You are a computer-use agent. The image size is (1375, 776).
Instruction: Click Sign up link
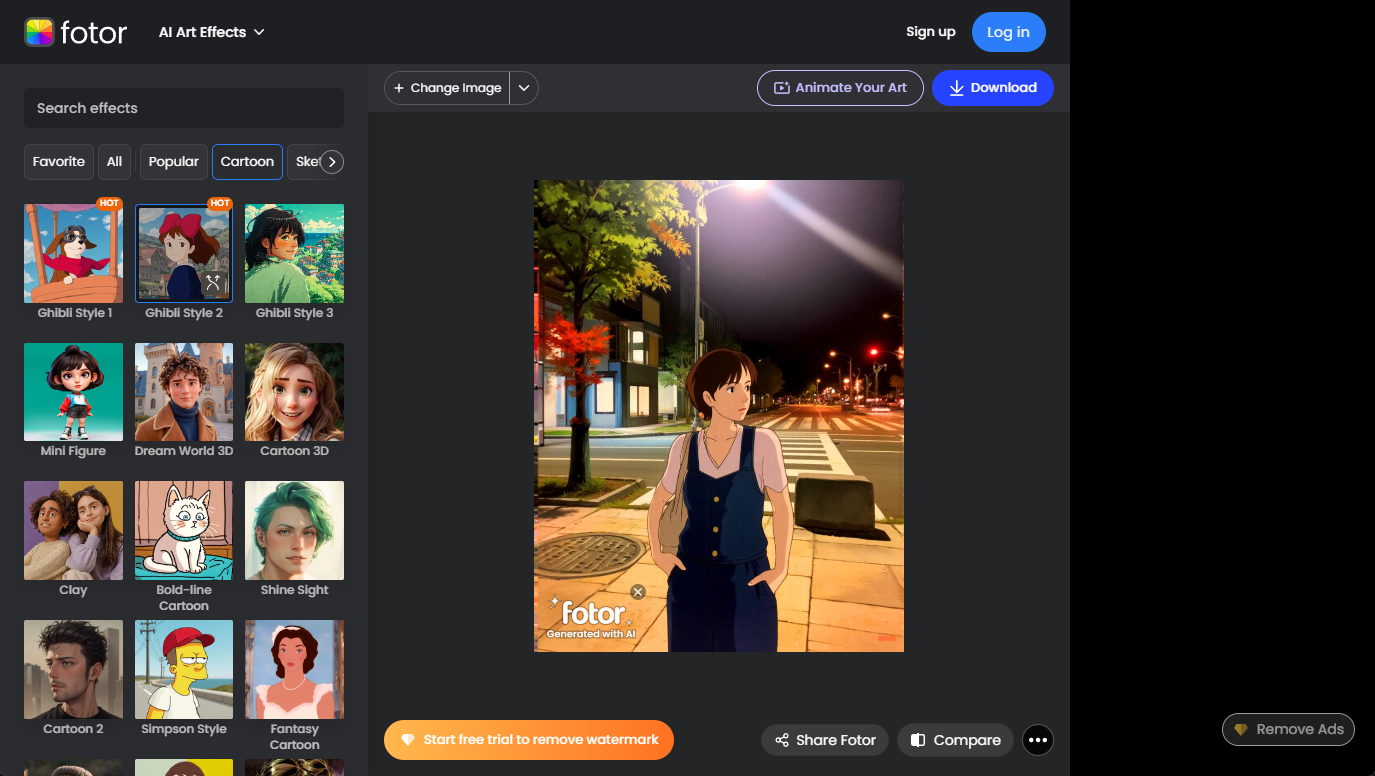coord(930,32)
